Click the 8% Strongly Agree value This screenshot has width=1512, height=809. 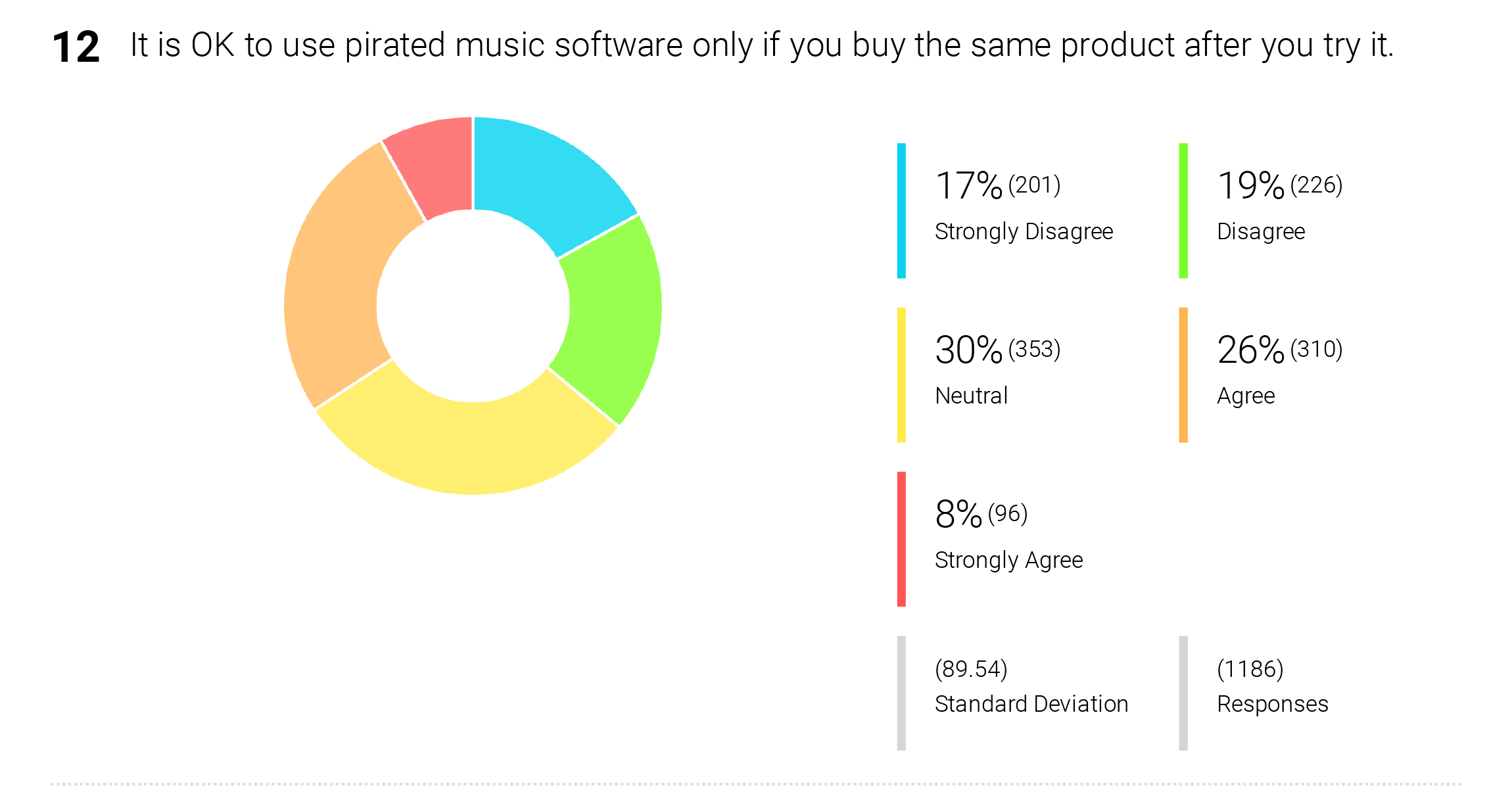(958, 514)
